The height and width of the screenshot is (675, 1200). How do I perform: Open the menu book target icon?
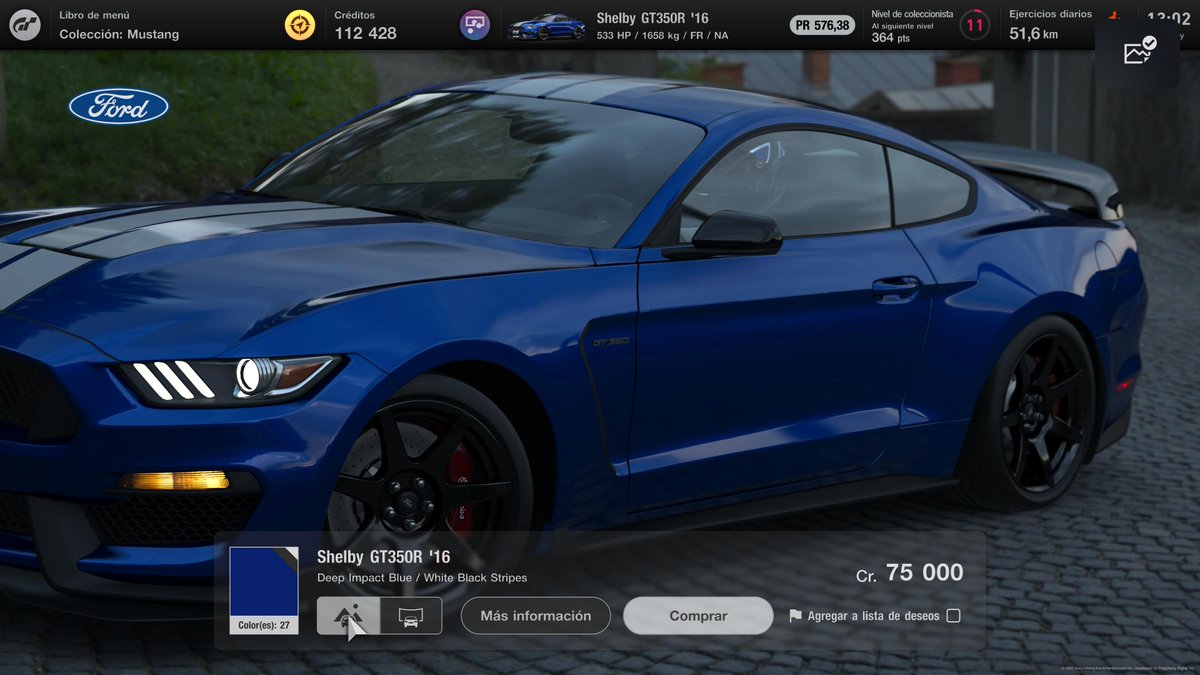point(300,25)
